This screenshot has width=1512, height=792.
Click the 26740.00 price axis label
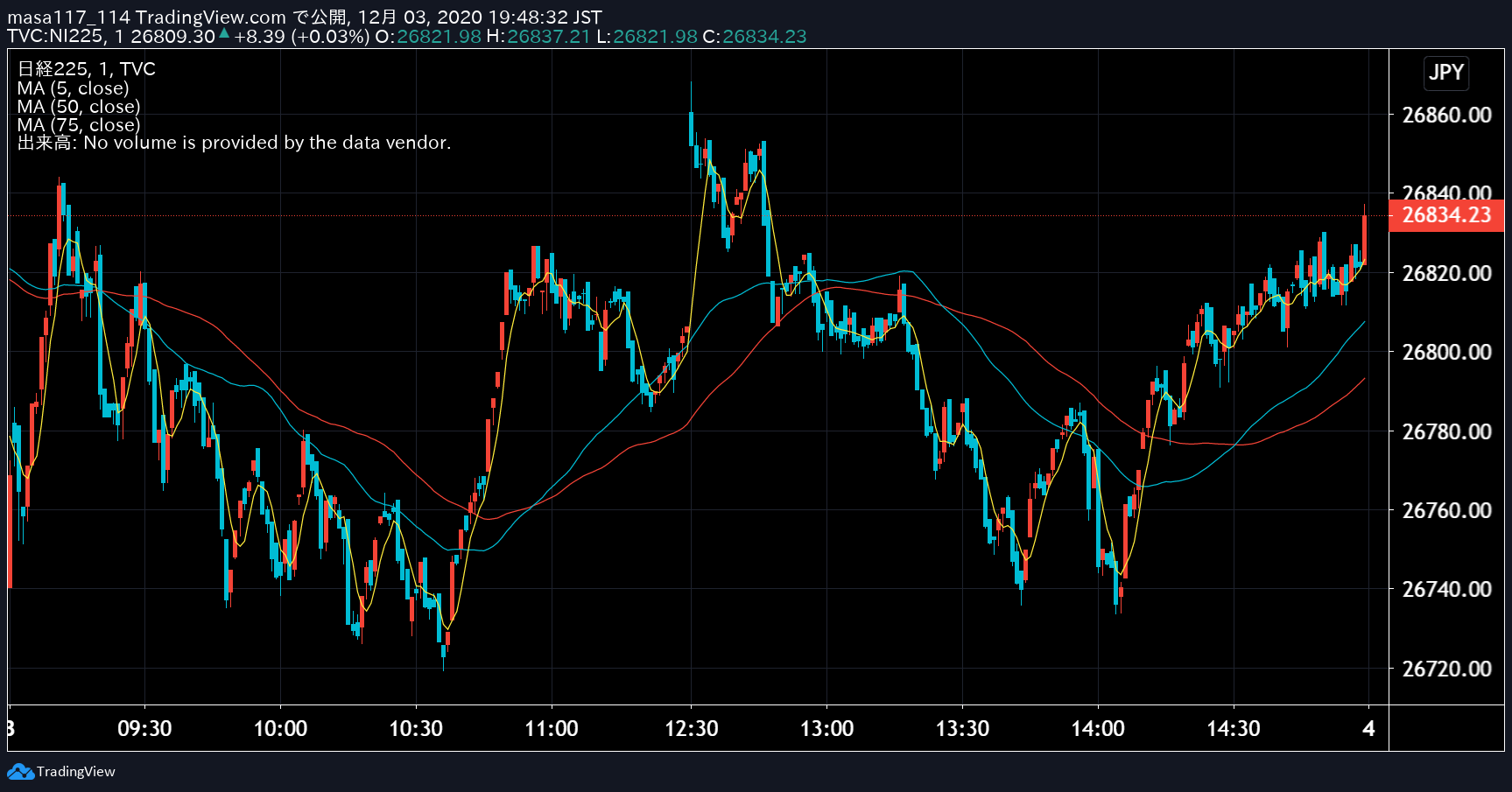coord(1446,590)
